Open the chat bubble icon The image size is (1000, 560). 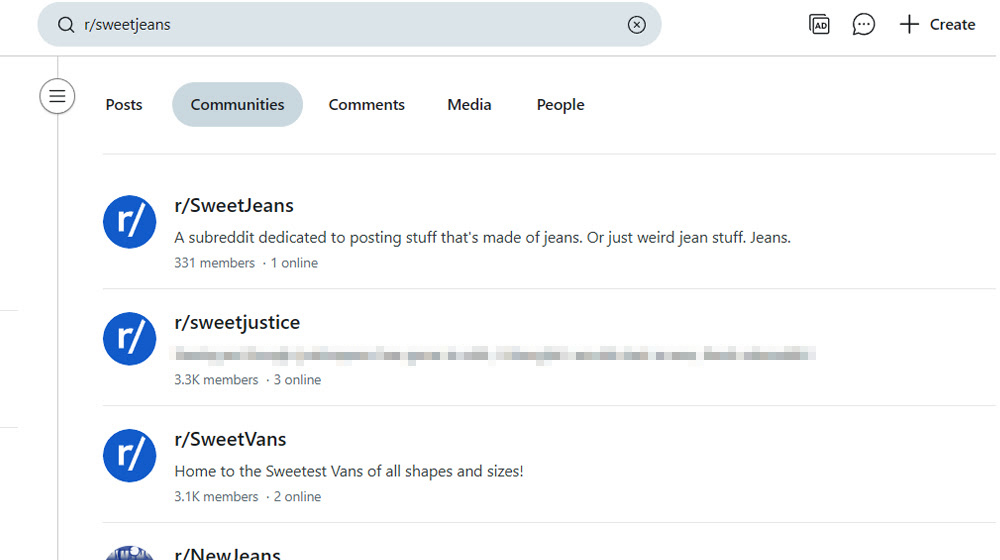tap(863, 24)
